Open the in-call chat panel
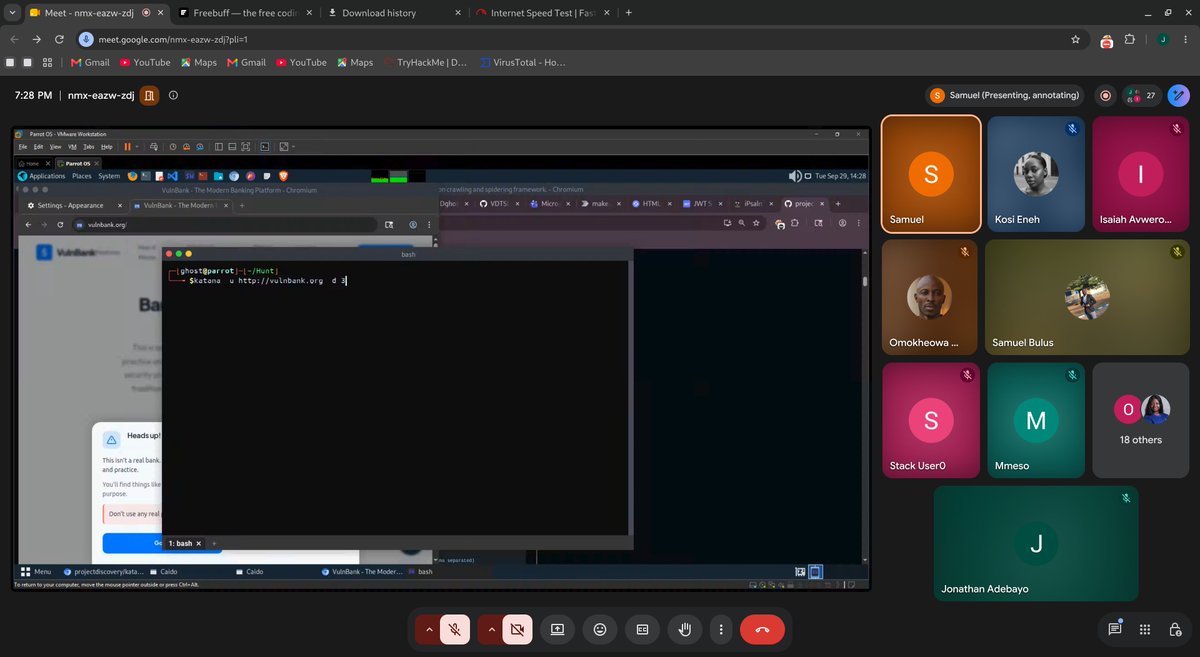Screen dimensions: 1200x657 (x=1114, y=629)
